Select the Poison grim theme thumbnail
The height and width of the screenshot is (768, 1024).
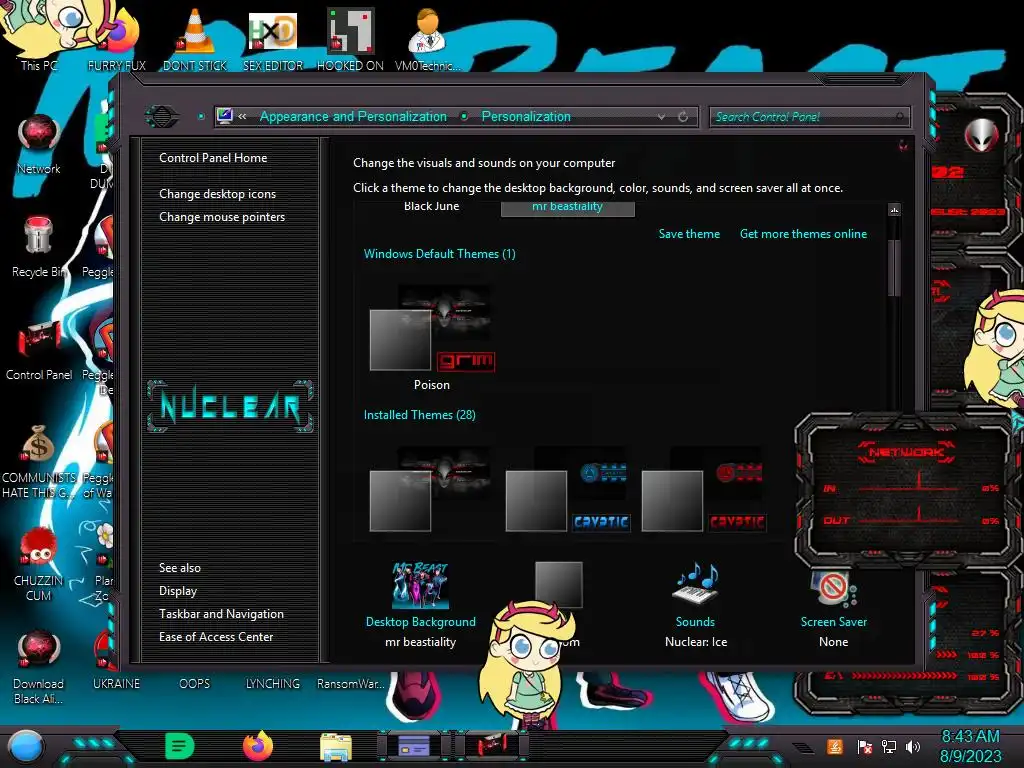click(x=432, y=337)
